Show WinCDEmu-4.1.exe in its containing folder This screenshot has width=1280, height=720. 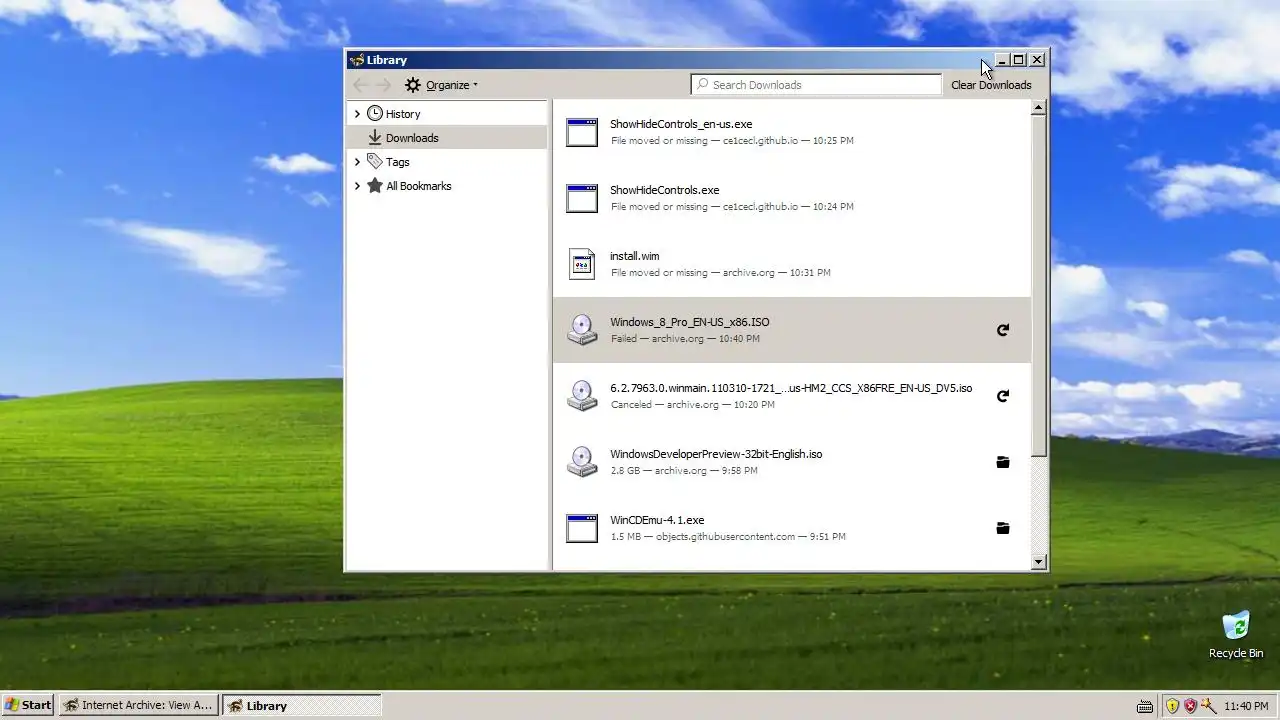pos(1003,528)
